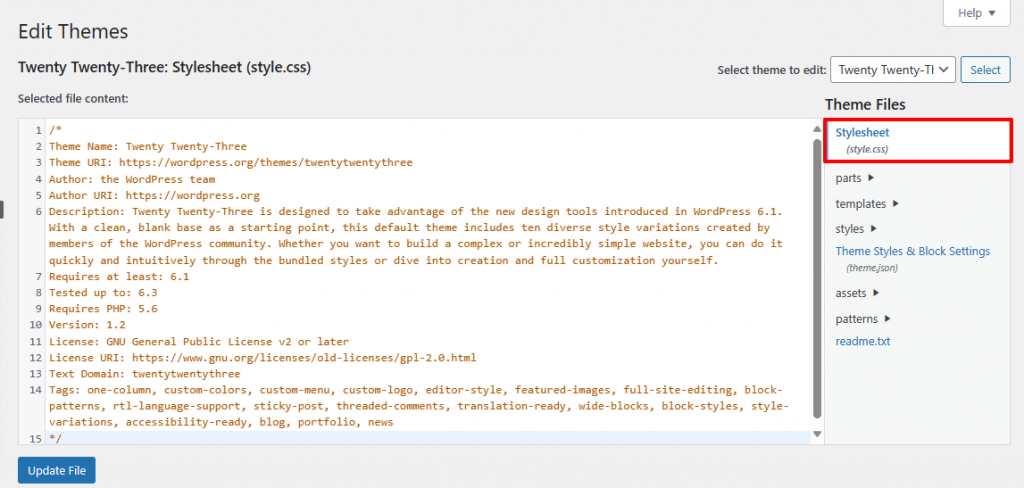Click the Select theme button
This screenshot has width=1024, height=488.
click(985, 70)
